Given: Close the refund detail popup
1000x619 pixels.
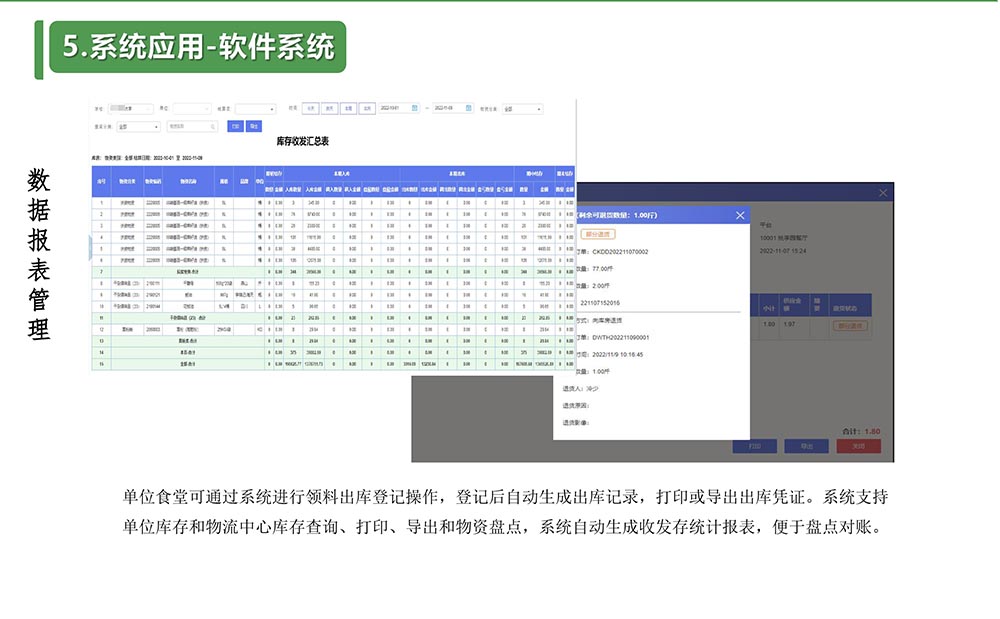Looking at the screenshot, I should [740, 215].
